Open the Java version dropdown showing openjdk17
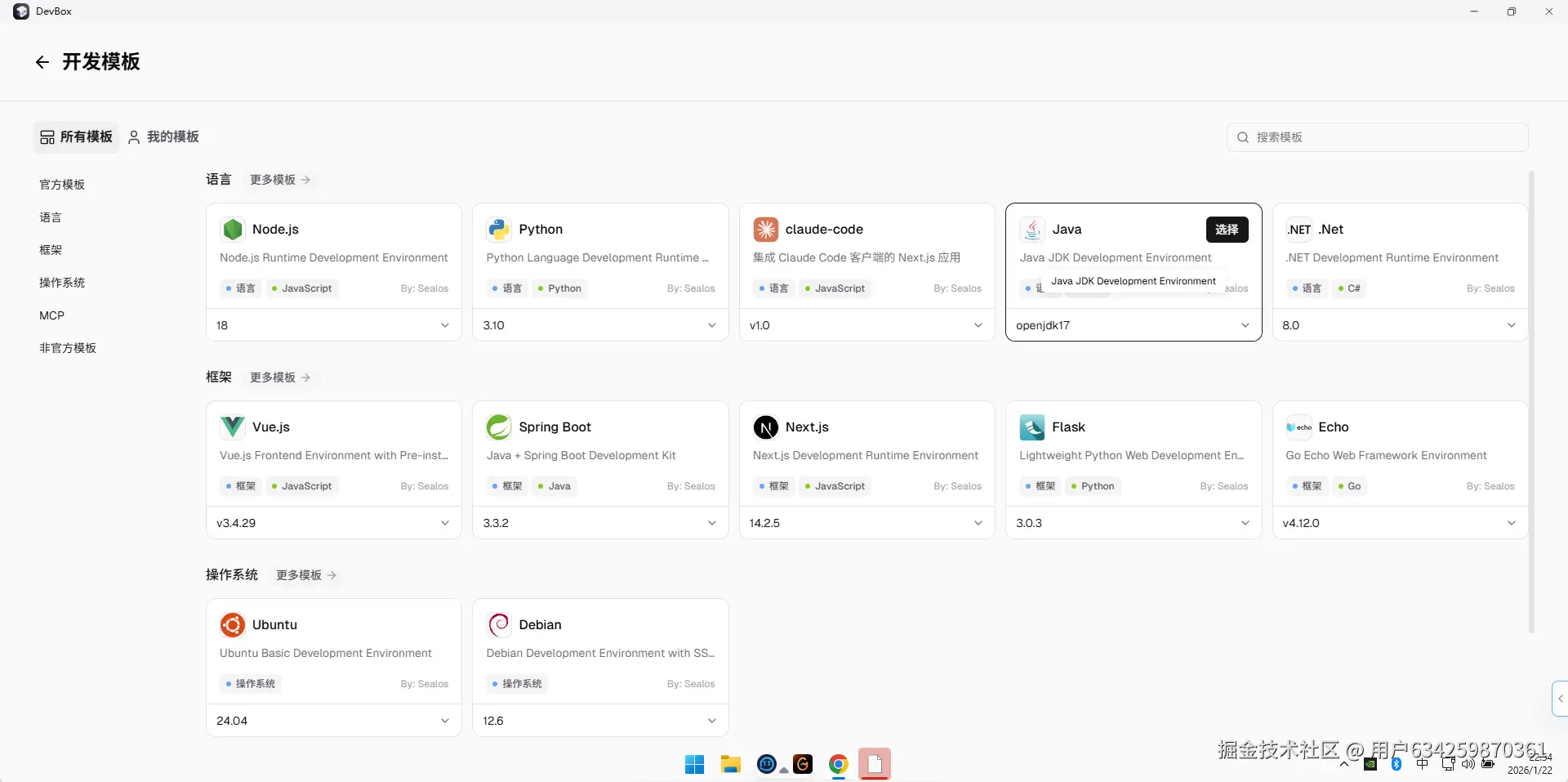1568x782 pixels. pyautogui.click(x=1134, y=325)
